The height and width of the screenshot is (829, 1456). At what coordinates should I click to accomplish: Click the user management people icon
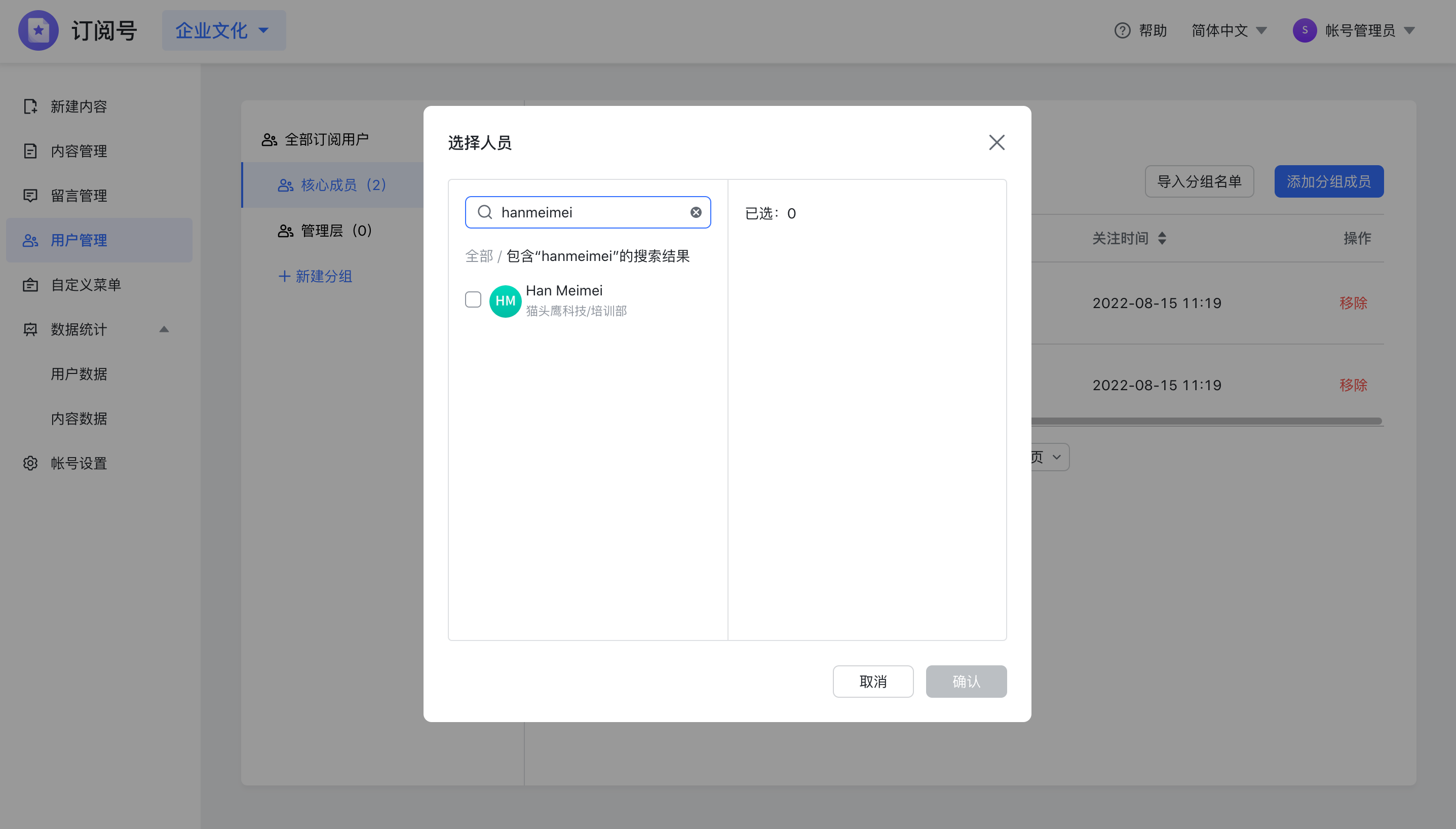pos(30,240)
